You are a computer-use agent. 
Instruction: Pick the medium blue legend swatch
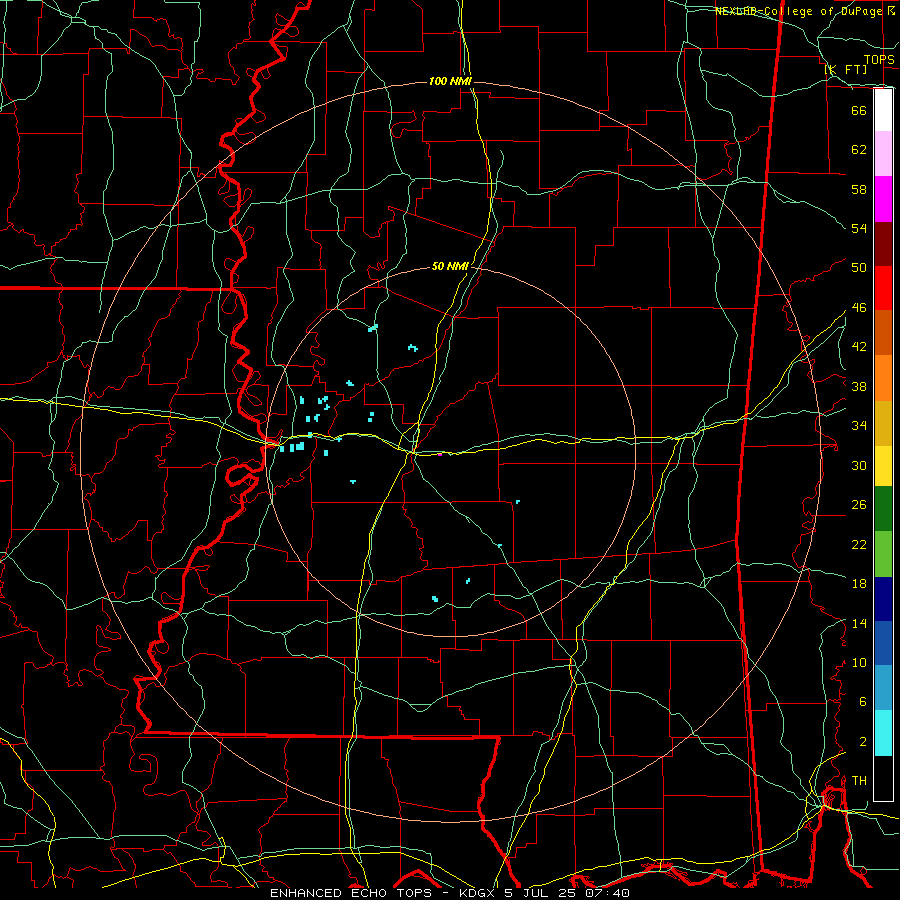(883, 643)
